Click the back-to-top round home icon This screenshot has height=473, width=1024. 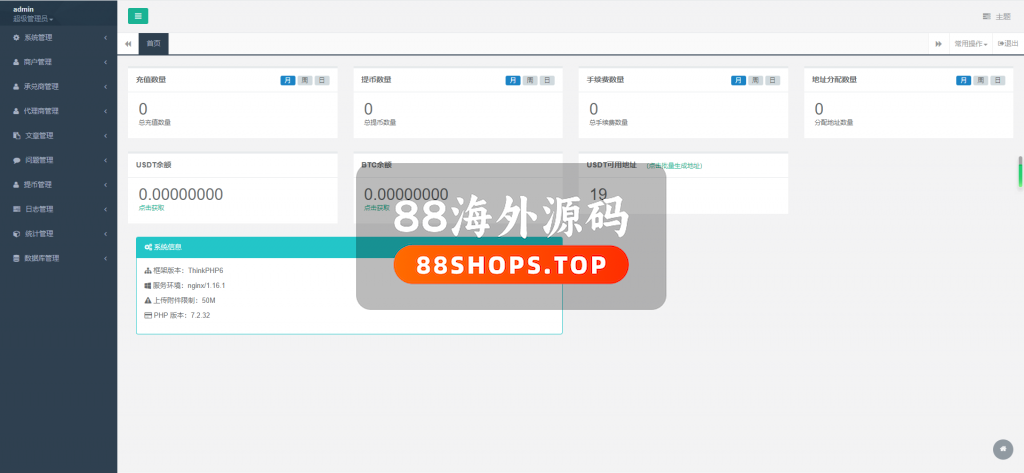(x=1002, y=449)
